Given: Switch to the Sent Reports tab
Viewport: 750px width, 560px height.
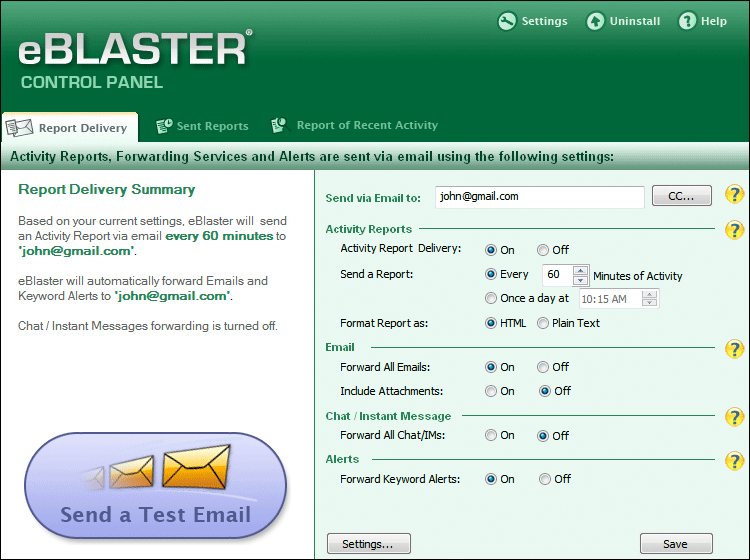Looking at the screenshot, I should point(203,126).
